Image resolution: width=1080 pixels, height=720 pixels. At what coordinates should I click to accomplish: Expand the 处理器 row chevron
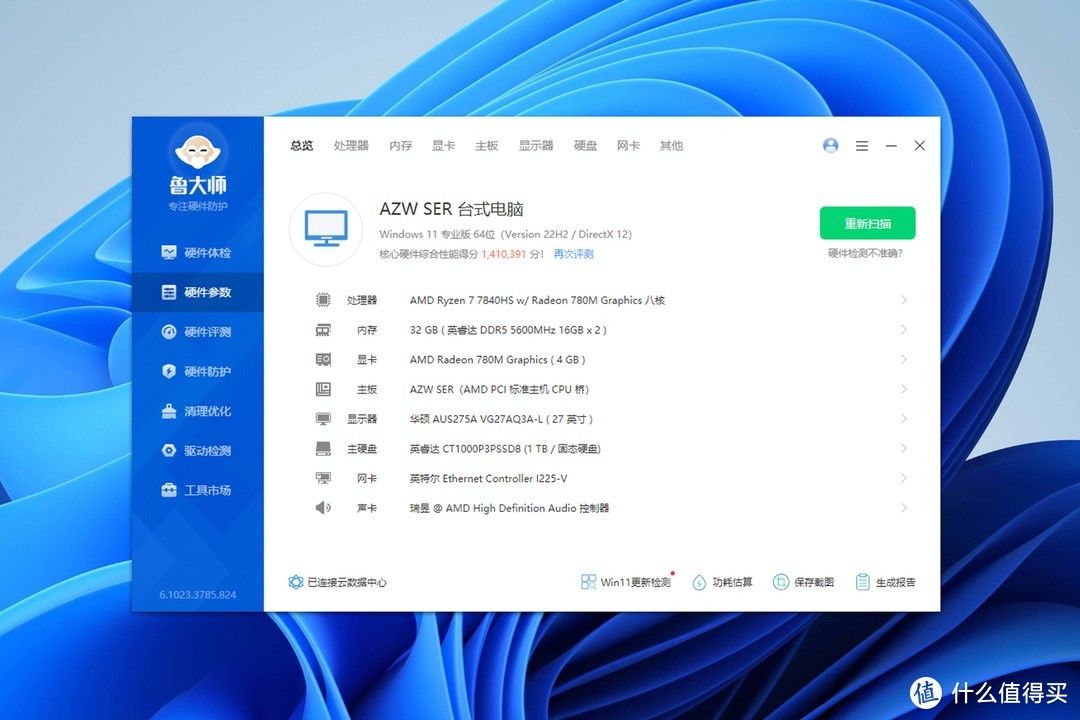[904, 300]
